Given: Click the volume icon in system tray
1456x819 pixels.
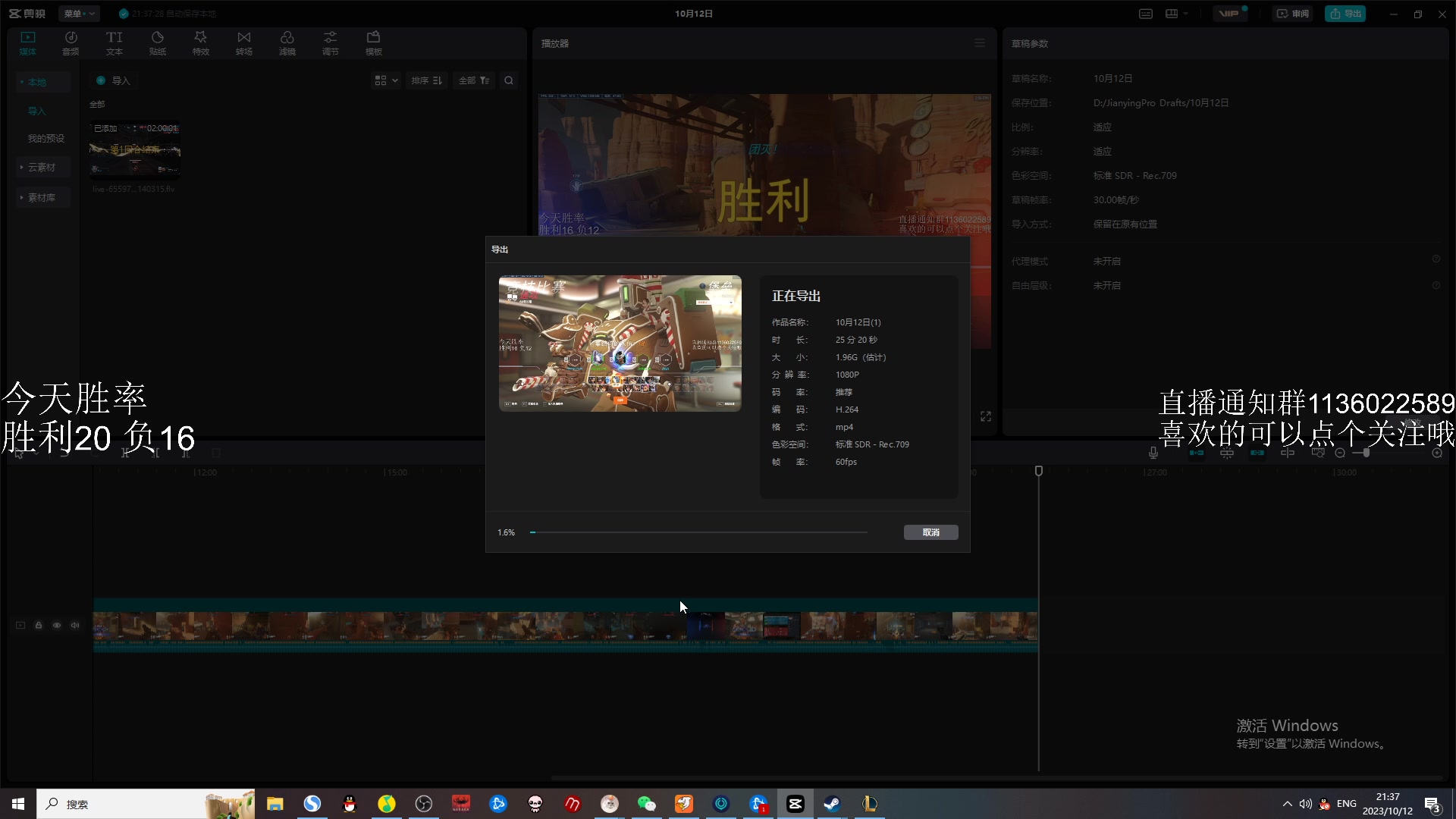Looking at the screenshot, I should click(1305, 804).
